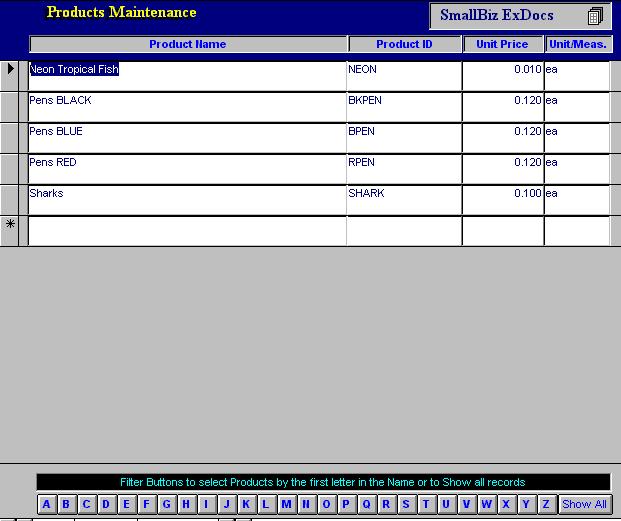The width and height of the screenshot is (621, 521).
Task: Select the Pens BLACK row selector
Action: (x=12, y=107)
